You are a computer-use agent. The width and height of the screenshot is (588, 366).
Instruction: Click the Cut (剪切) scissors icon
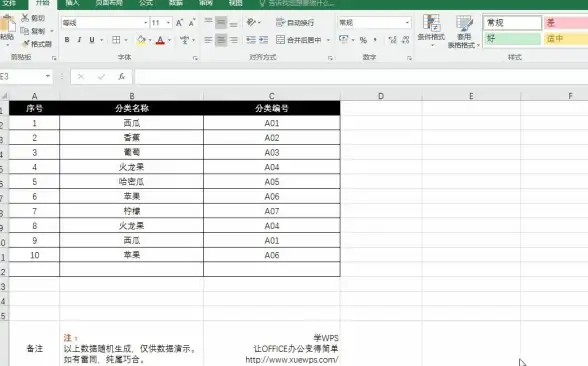tap(25, 18)
